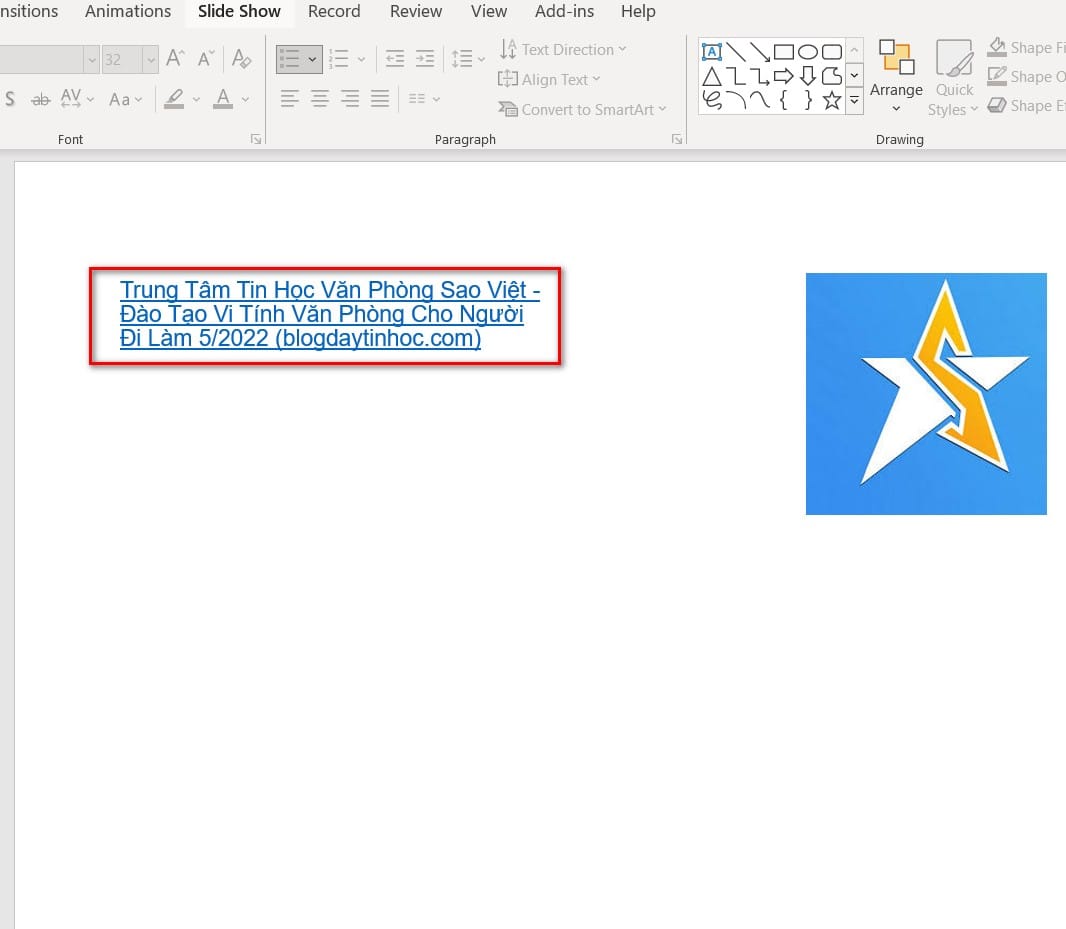The width and height of the screenshot is (1066, 929).
Task: Choose the Rounded Rectangle shape
Action: (x=831, y=52)
